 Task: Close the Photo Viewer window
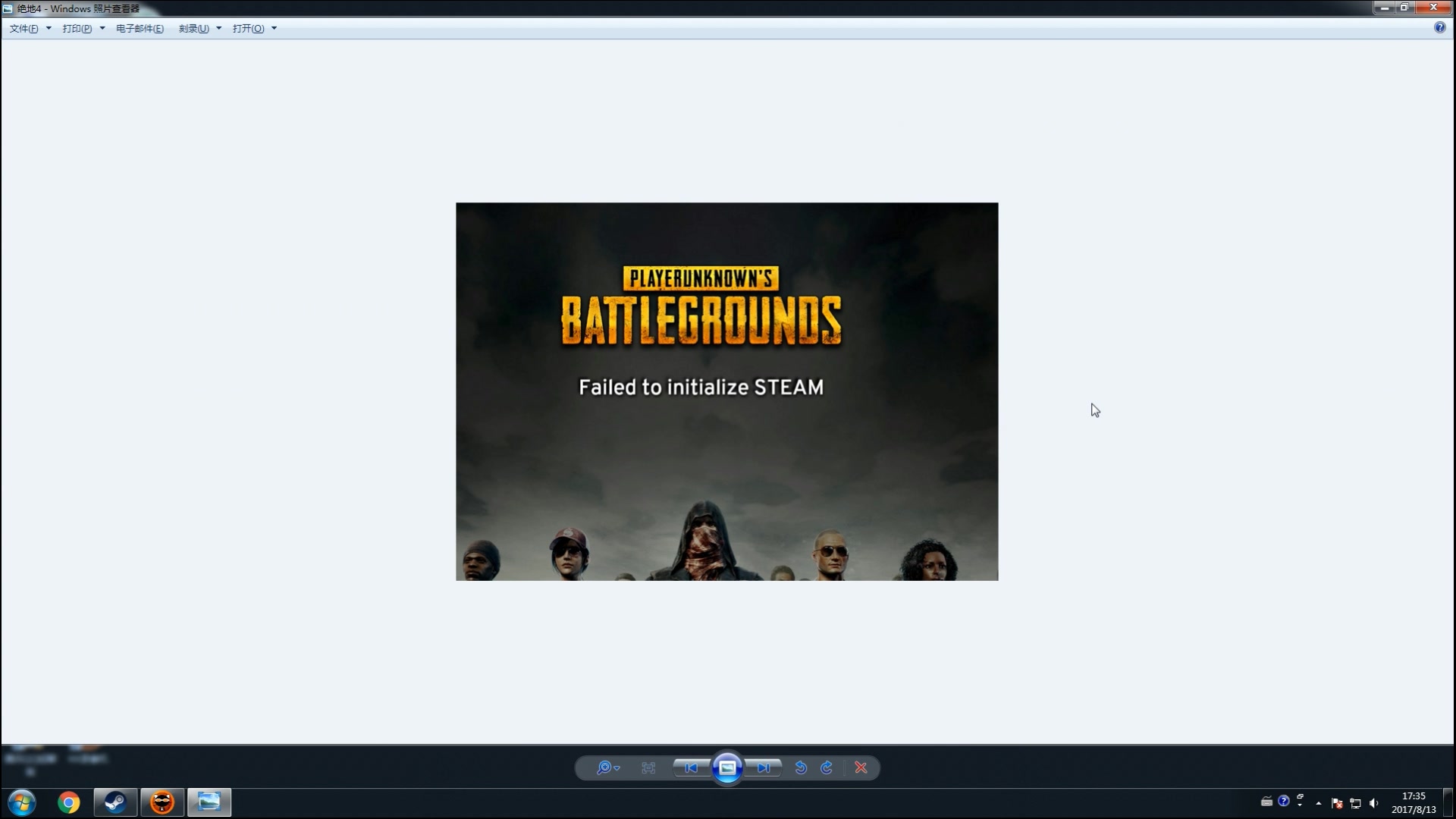pos(1434,8)
